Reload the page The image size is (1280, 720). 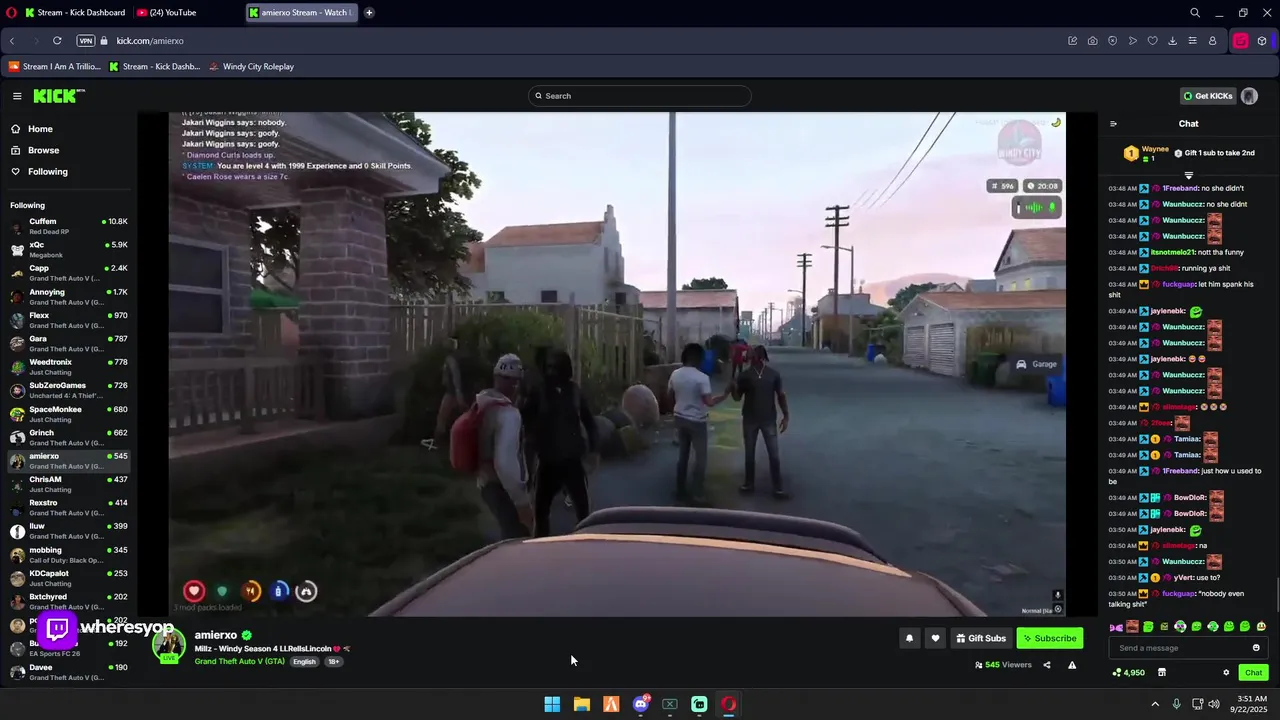coord(57,41)
